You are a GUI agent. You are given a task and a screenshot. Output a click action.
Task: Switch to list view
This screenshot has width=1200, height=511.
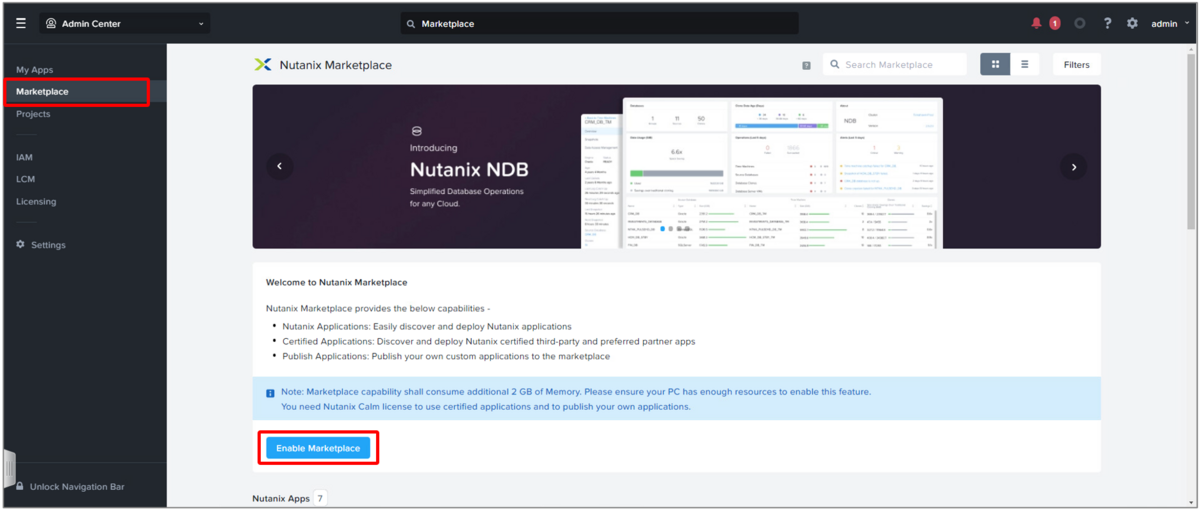1025,64
